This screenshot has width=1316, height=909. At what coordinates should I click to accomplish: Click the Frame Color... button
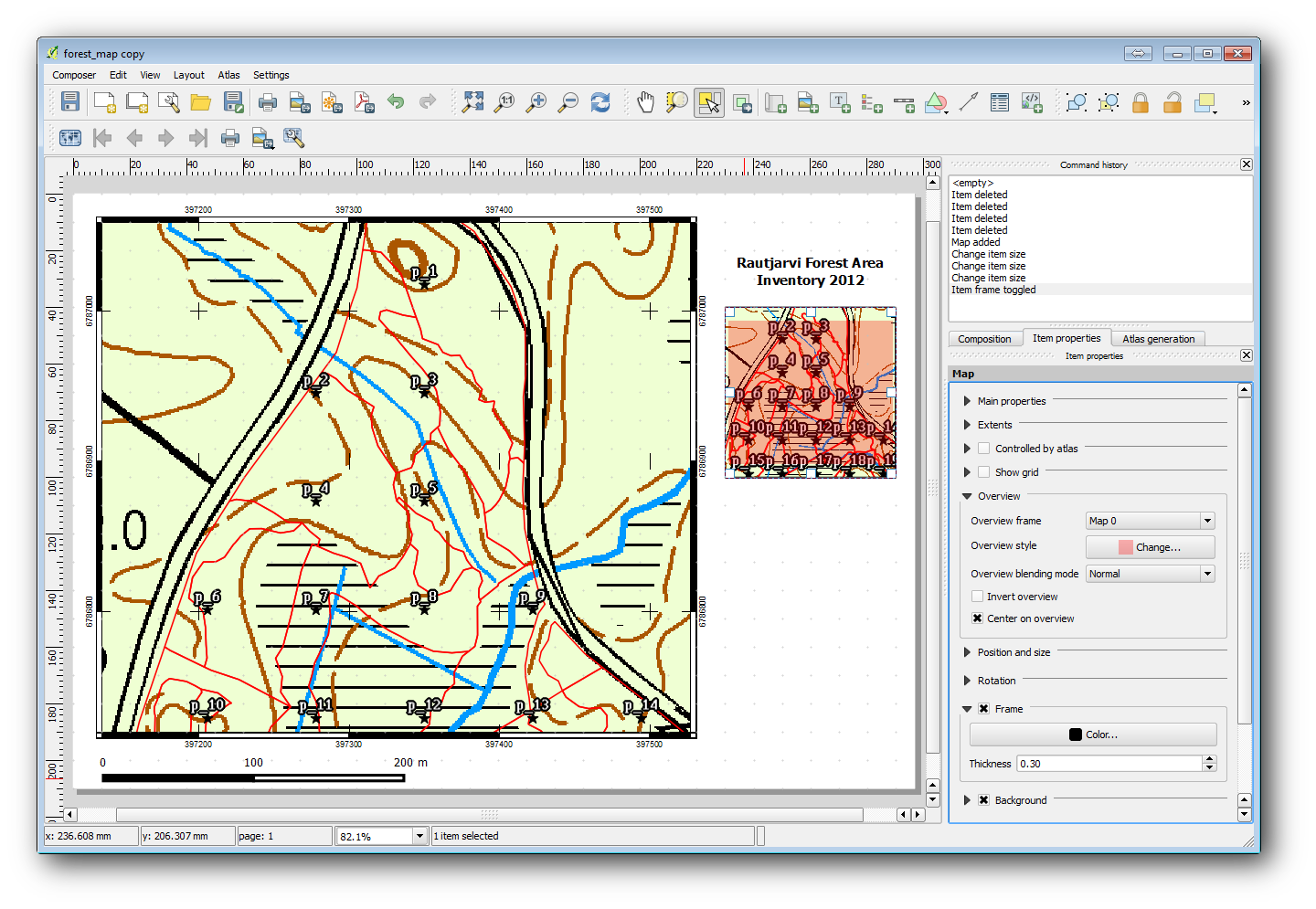coord(1093,735)
